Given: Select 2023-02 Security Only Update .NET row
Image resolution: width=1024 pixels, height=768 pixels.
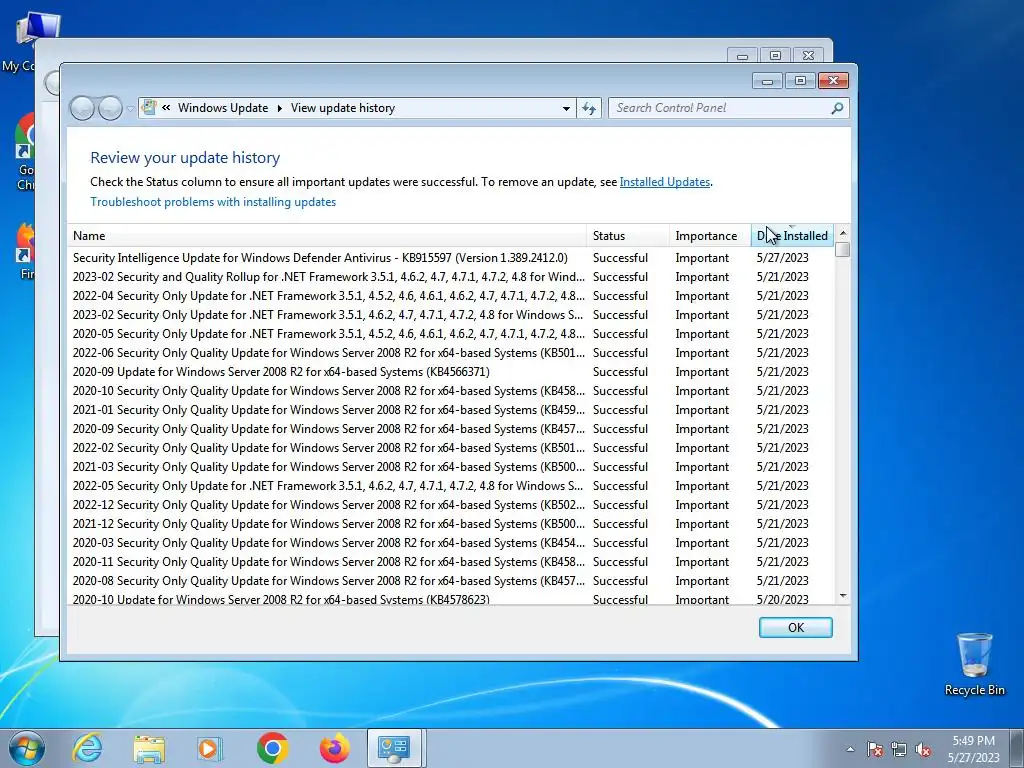Looking at the screenshot, I should (x=451, y=315).
